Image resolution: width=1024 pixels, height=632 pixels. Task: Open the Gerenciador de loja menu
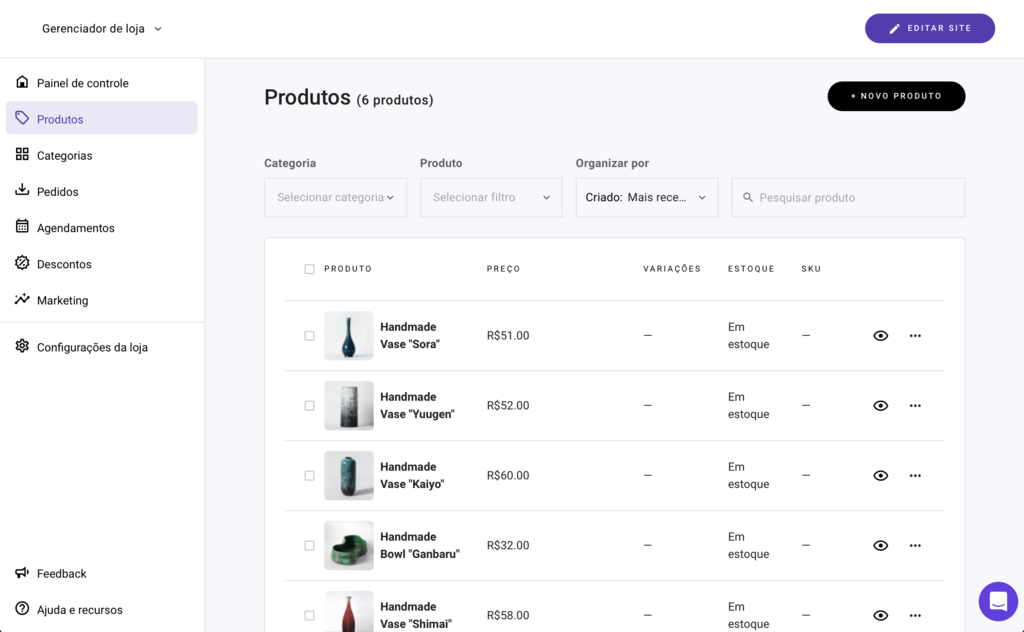click(100, 28)
